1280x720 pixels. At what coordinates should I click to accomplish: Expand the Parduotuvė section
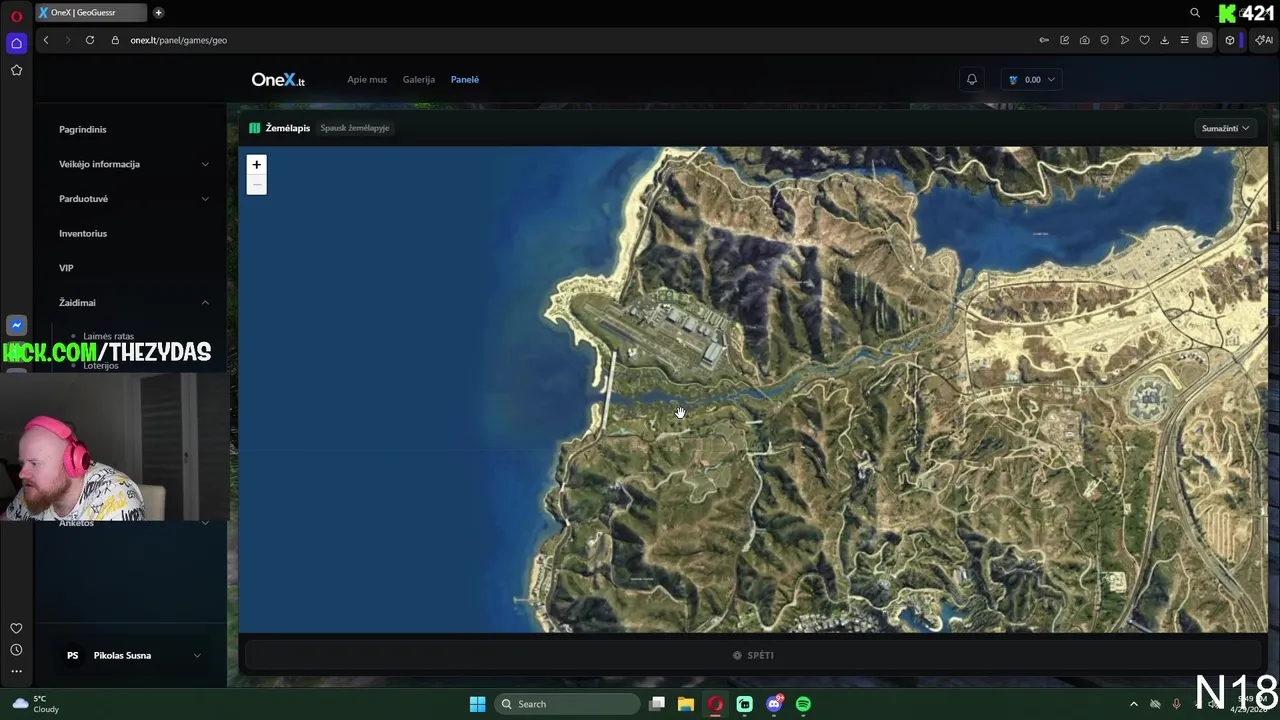[x=134, y=198]
